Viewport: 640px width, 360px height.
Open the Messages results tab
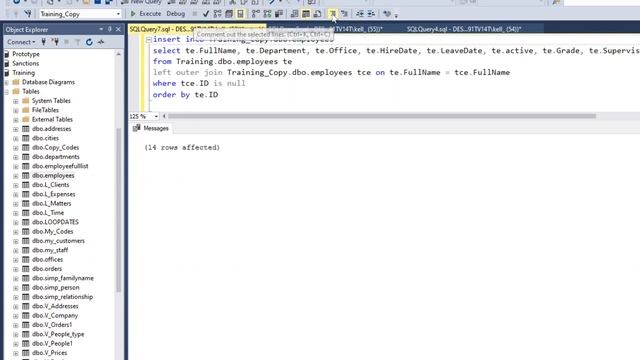pyautogui.click(x=151, y=128)
